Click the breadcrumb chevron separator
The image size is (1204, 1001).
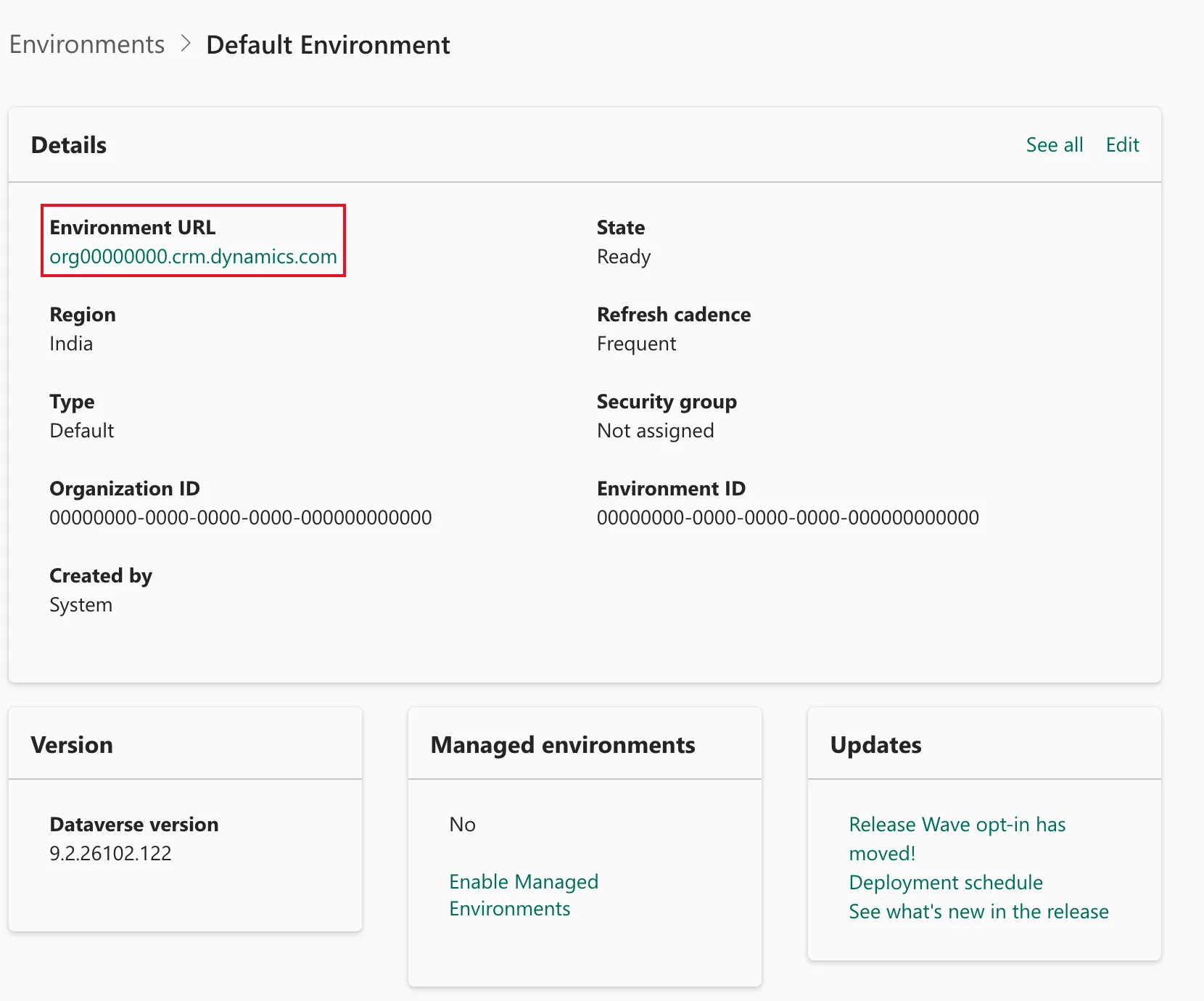tap(186, 44)
